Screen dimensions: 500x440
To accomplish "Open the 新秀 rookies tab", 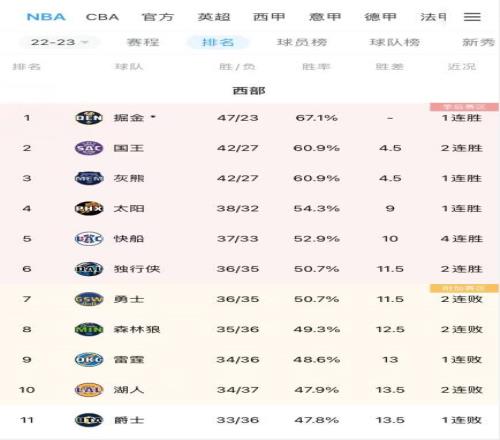I will (478, 42).
